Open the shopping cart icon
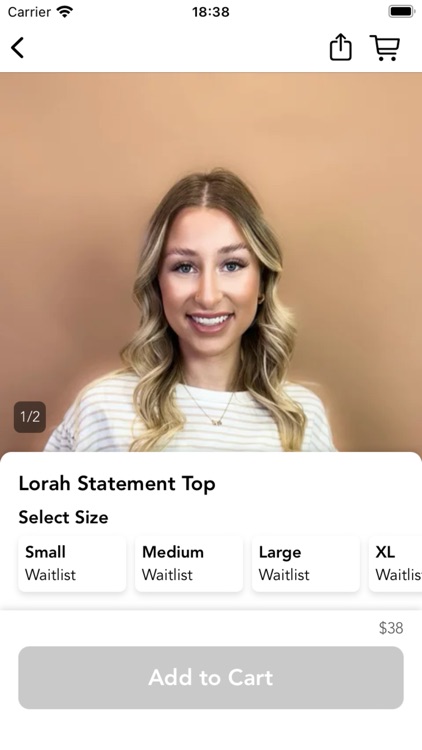The width and height of the screenshot is (422, 750). click(x=385, y=48)
